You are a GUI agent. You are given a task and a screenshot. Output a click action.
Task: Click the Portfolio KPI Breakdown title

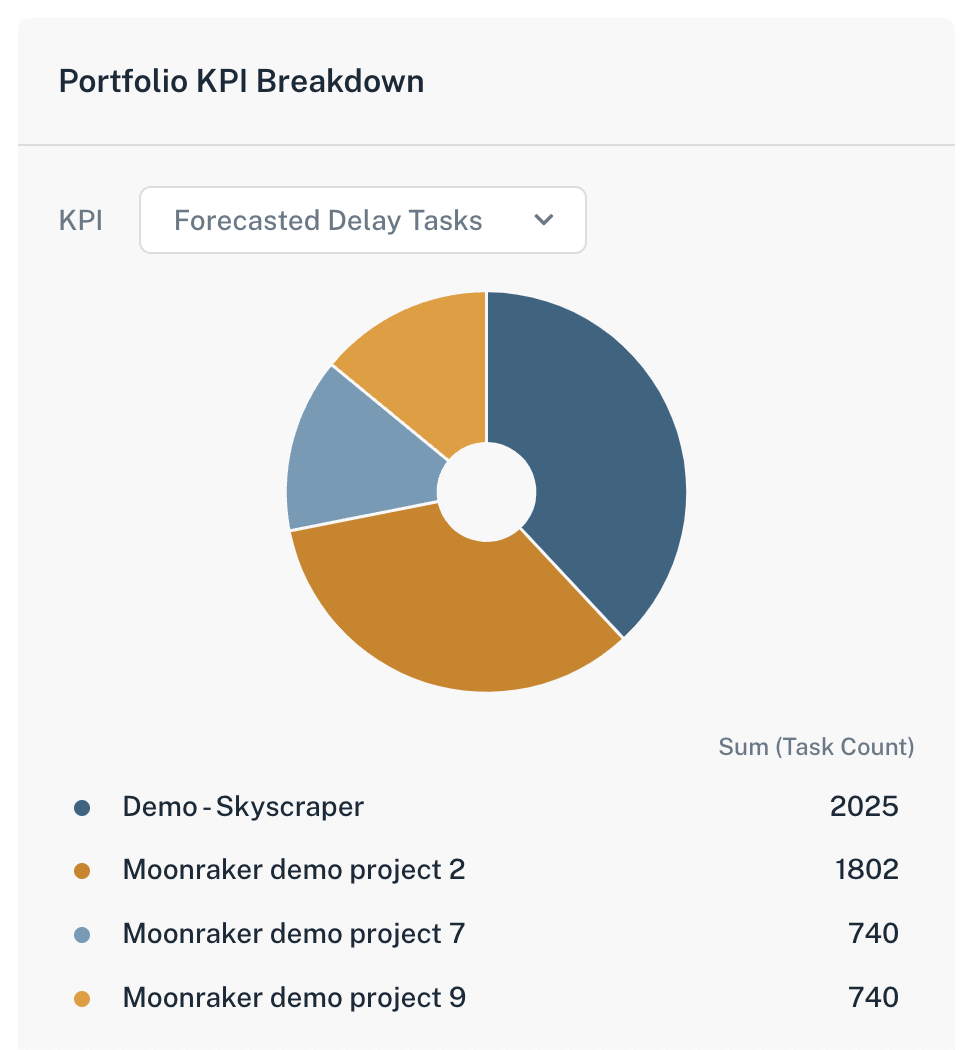pos(242,81)
